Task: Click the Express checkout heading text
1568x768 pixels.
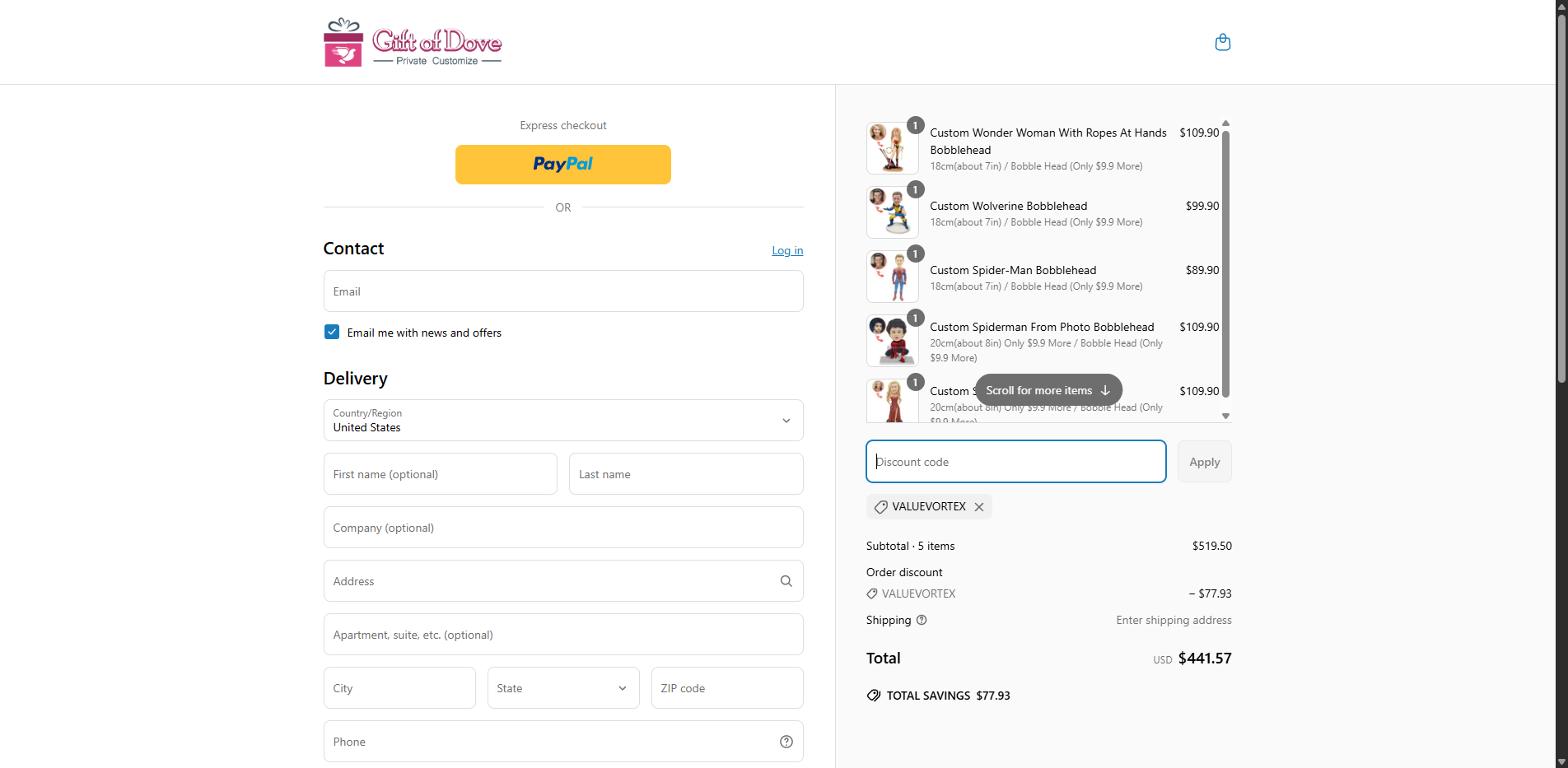Action: [563, 125]
